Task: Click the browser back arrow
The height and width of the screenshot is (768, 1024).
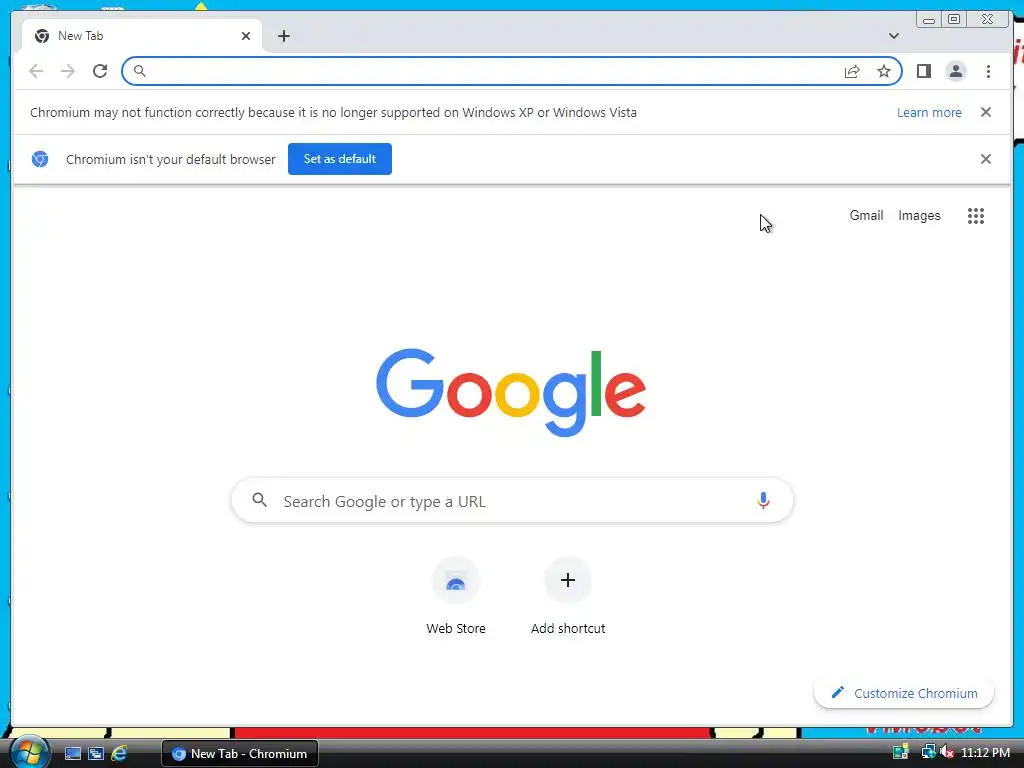Action: point(36,71)
